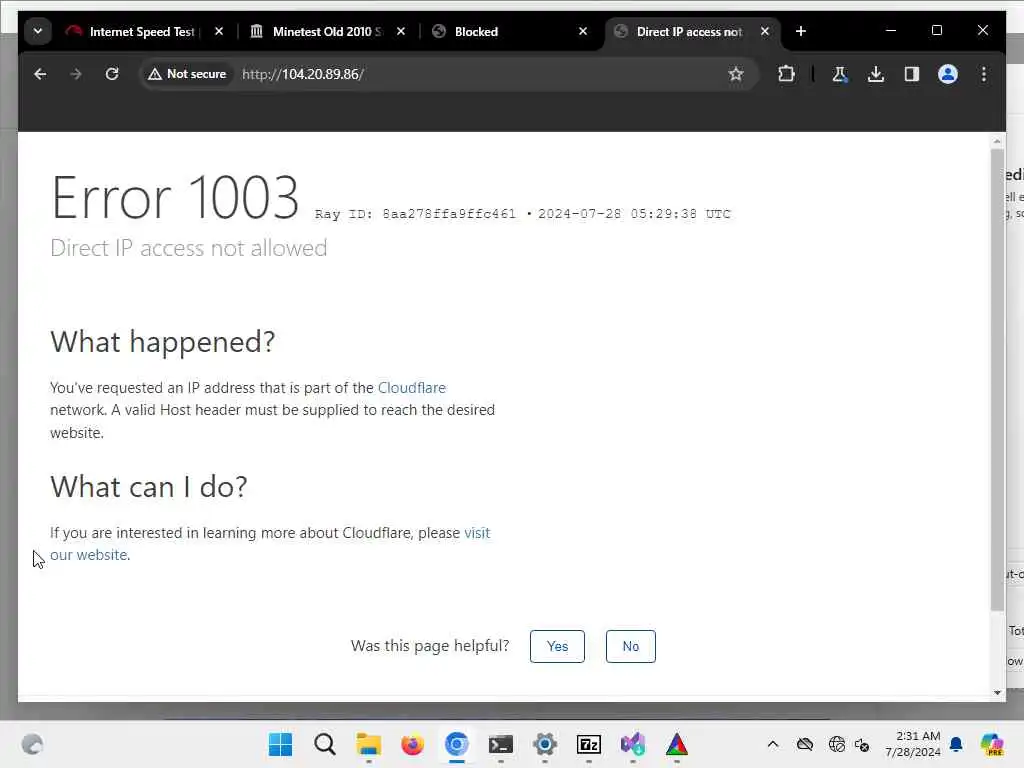Viewport: 1024px width, 768px height.
Task: Click the muted volume tray icon
Action: (862, 744)
